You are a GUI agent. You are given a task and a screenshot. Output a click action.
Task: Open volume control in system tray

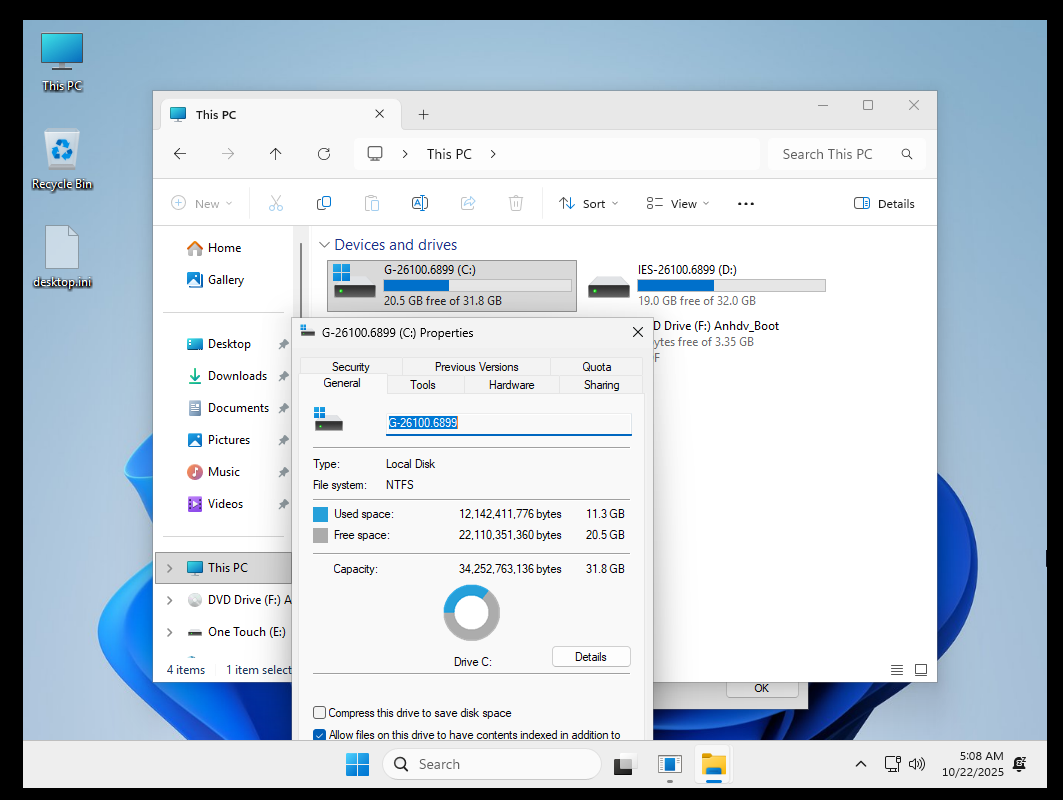[917, 764]
